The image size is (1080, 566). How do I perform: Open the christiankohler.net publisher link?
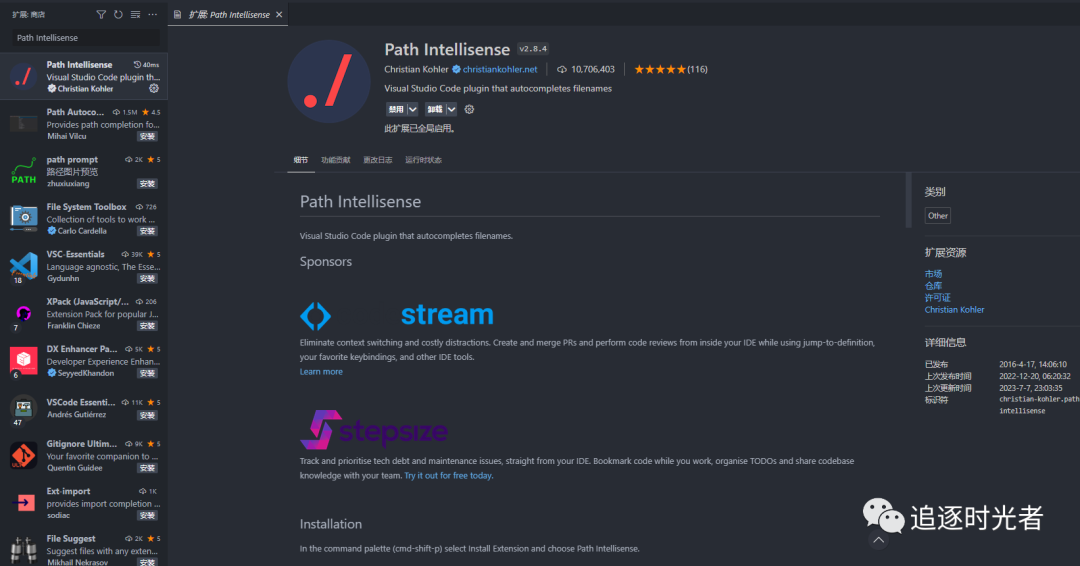pyautogui.click(x=500, y=69)
